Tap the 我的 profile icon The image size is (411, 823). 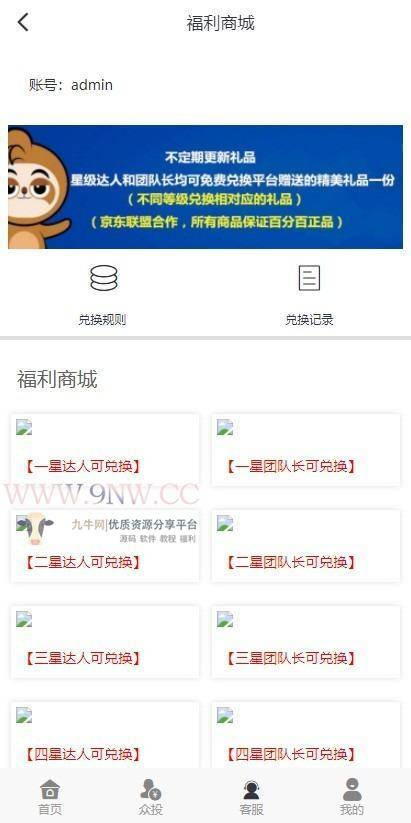pos(352,789)
